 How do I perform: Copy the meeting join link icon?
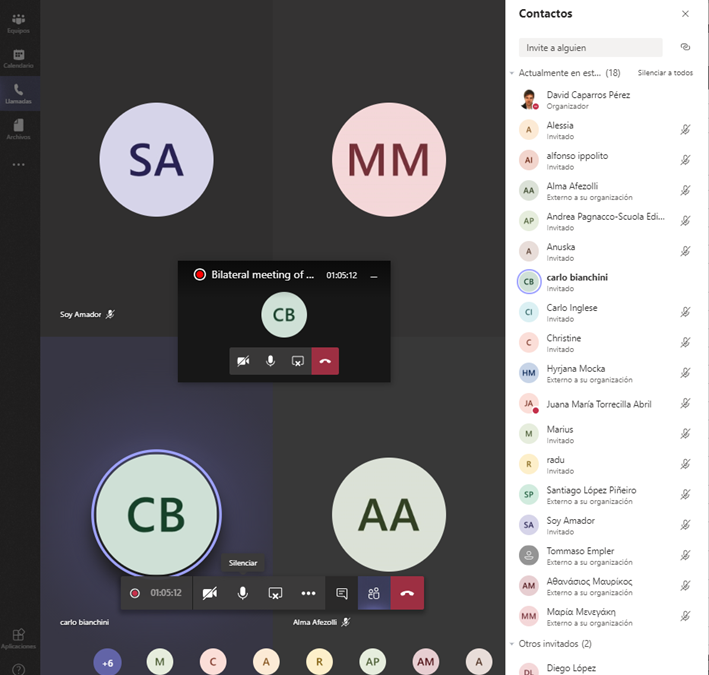685,47
